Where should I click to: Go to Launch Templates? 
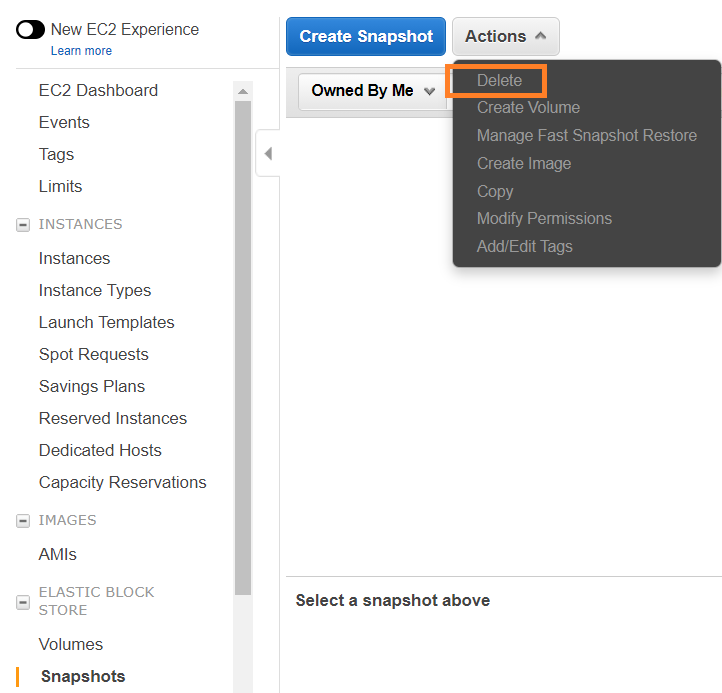pos(106,322)
